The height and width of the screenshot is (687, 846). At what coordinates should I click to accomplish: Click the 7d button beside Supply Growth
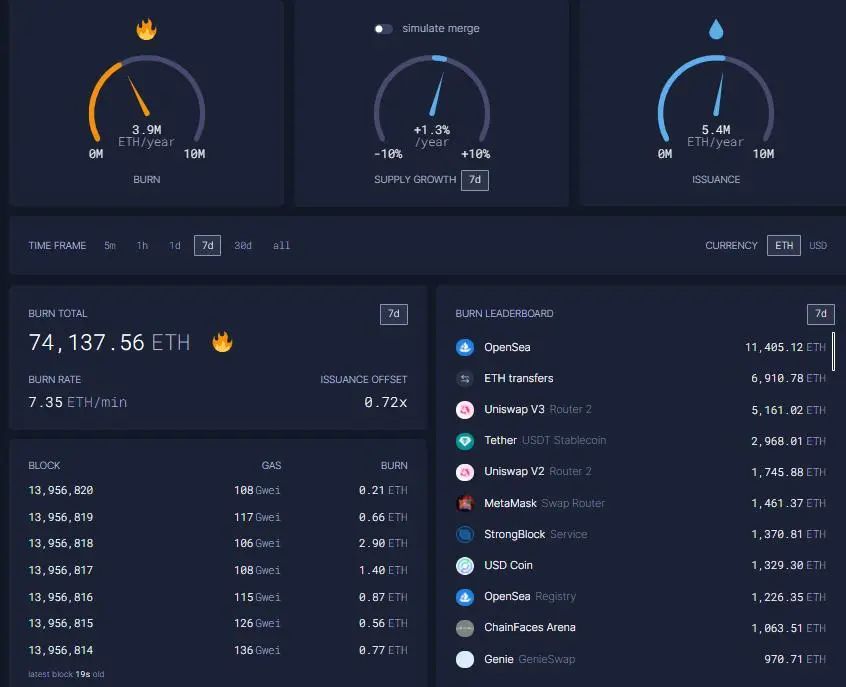pyautogui.click(x=475, y=180)
